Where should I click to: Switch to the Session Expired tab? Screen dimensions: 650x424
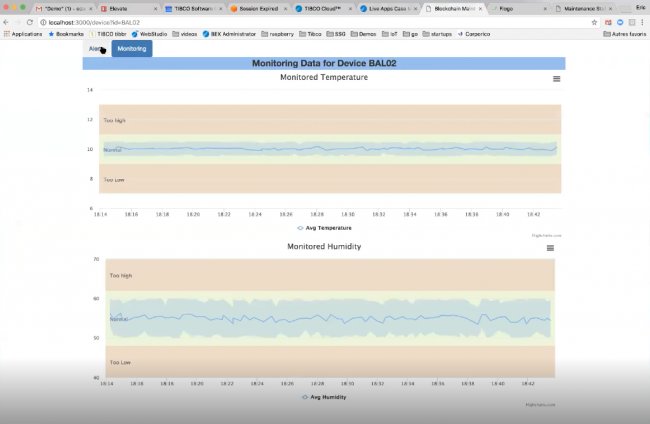point(259,8)
